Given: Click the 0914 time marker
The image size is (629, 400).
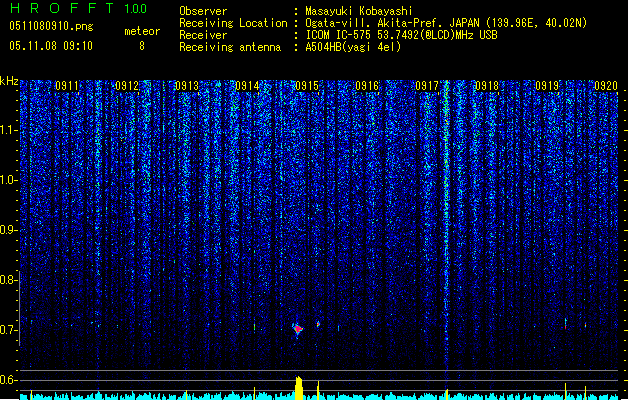Looking at the screenshot, I should click(x=247, y=86).
